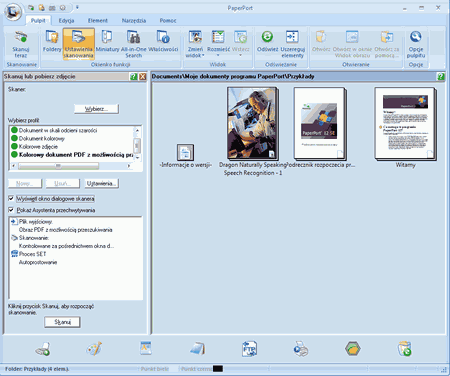Expand the Rozmieść dropdown arrow
This screenshot has height=376, width=450.
click(x=218, y=55)
